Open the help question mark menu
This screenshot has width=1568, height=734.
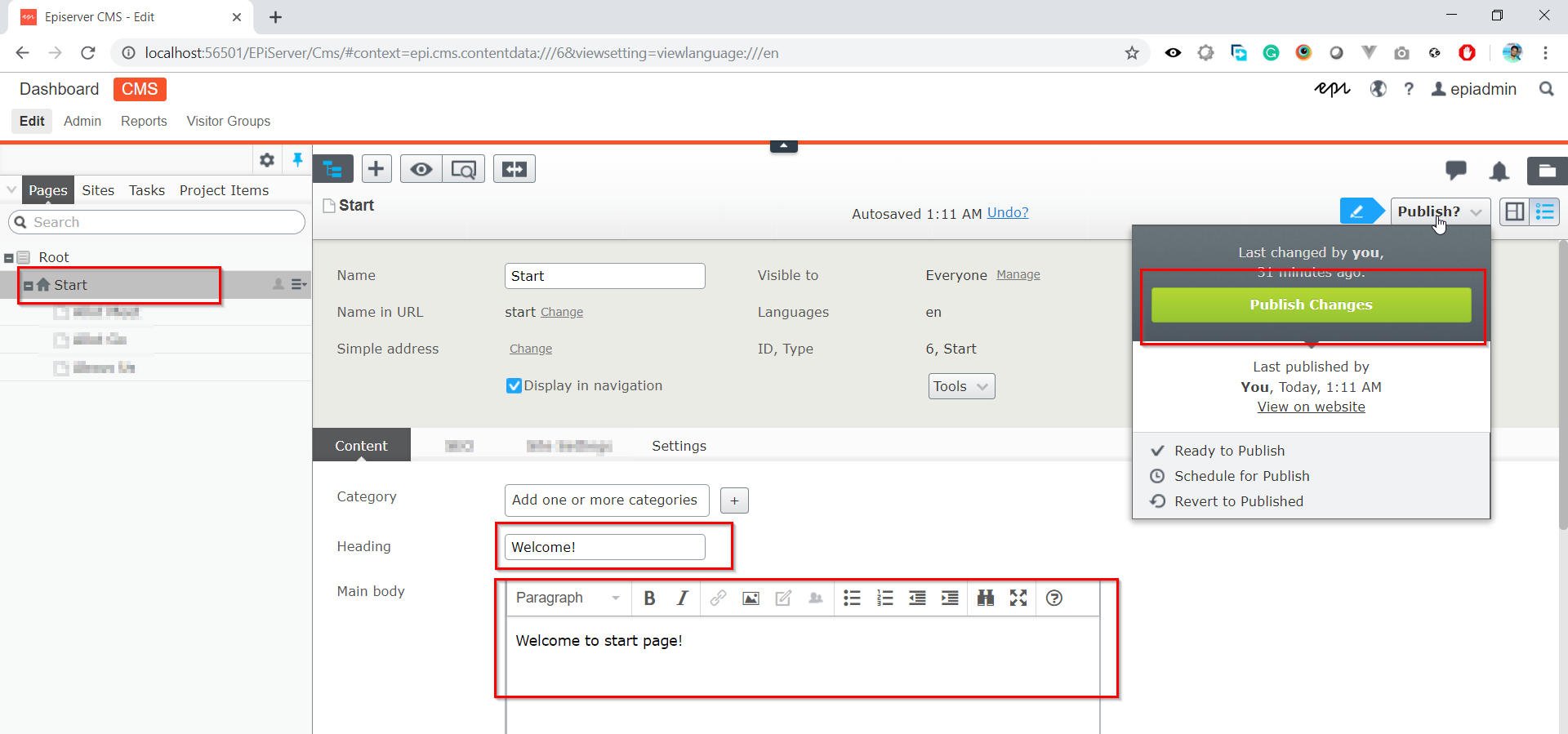tap(1409, 89)
